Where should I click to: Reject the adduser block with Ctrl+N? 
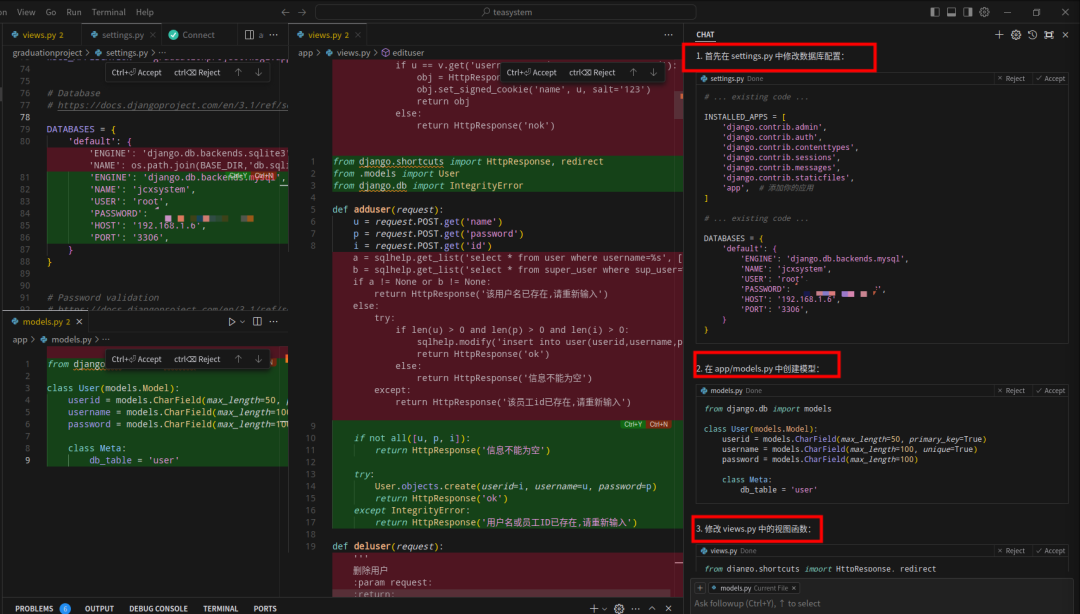click(x=659, y=424)
